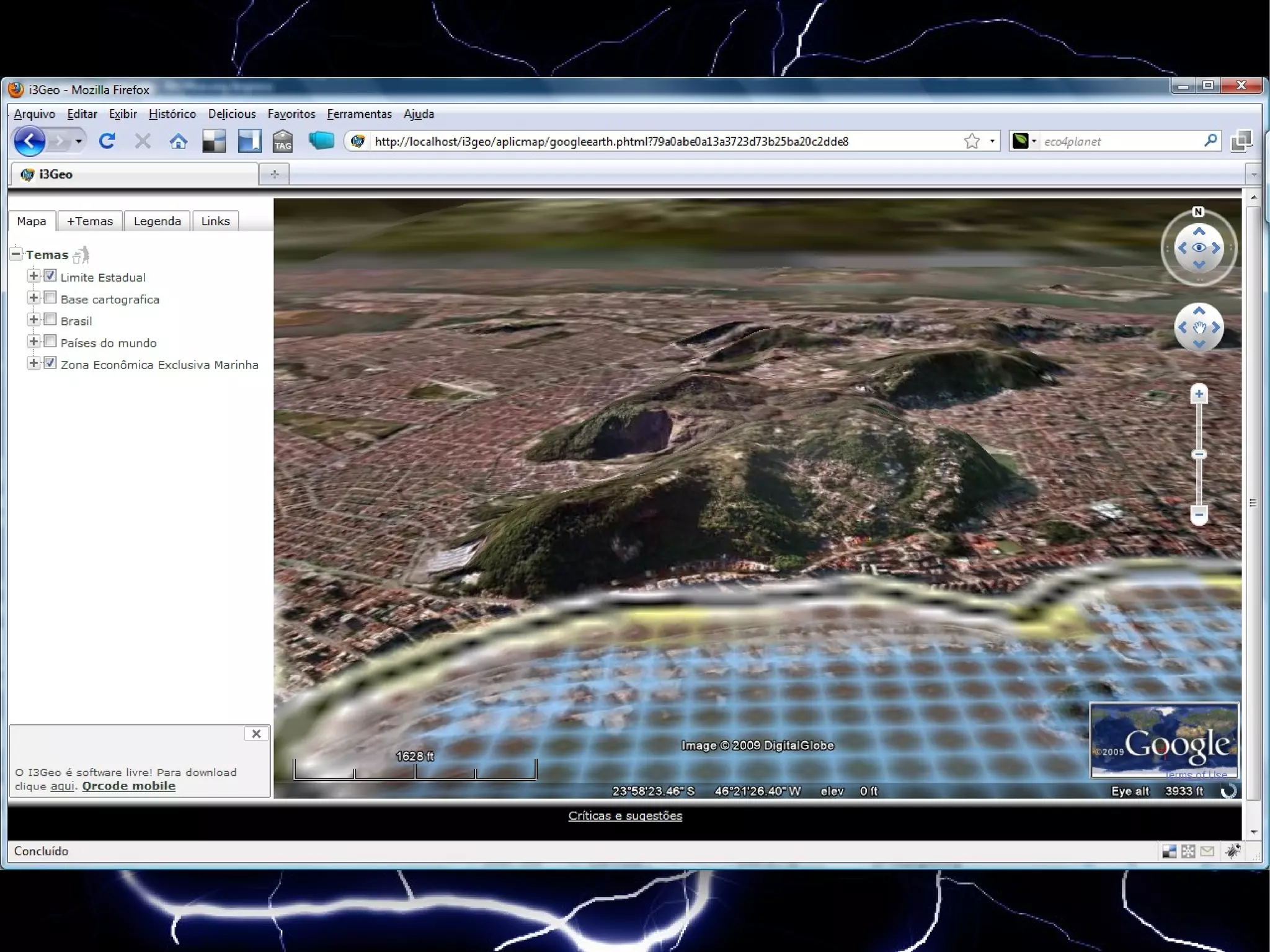1270x952 pixels.
Task: Click the Firefox reload page icon
Action: (x=107, y=141)
